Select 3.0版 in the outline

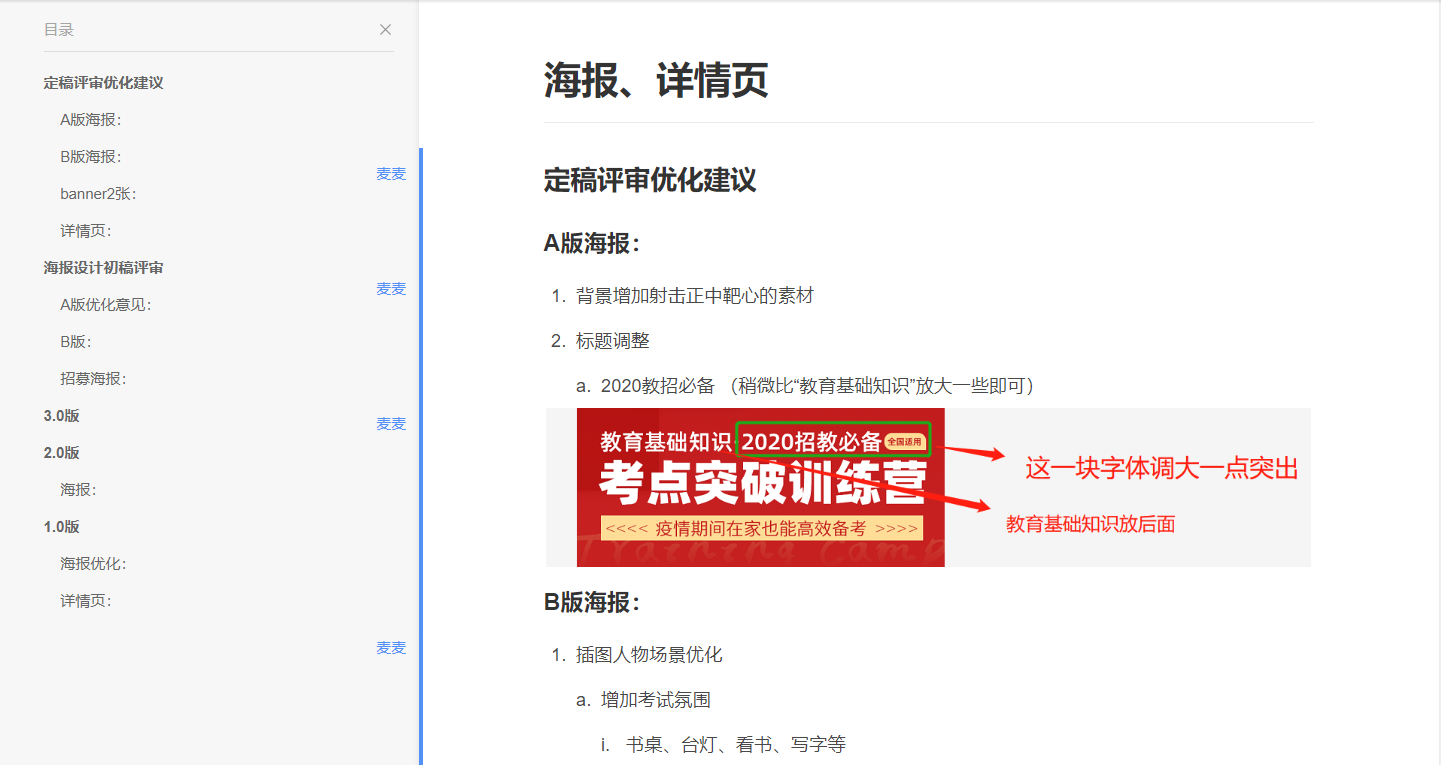click(61, 416)
